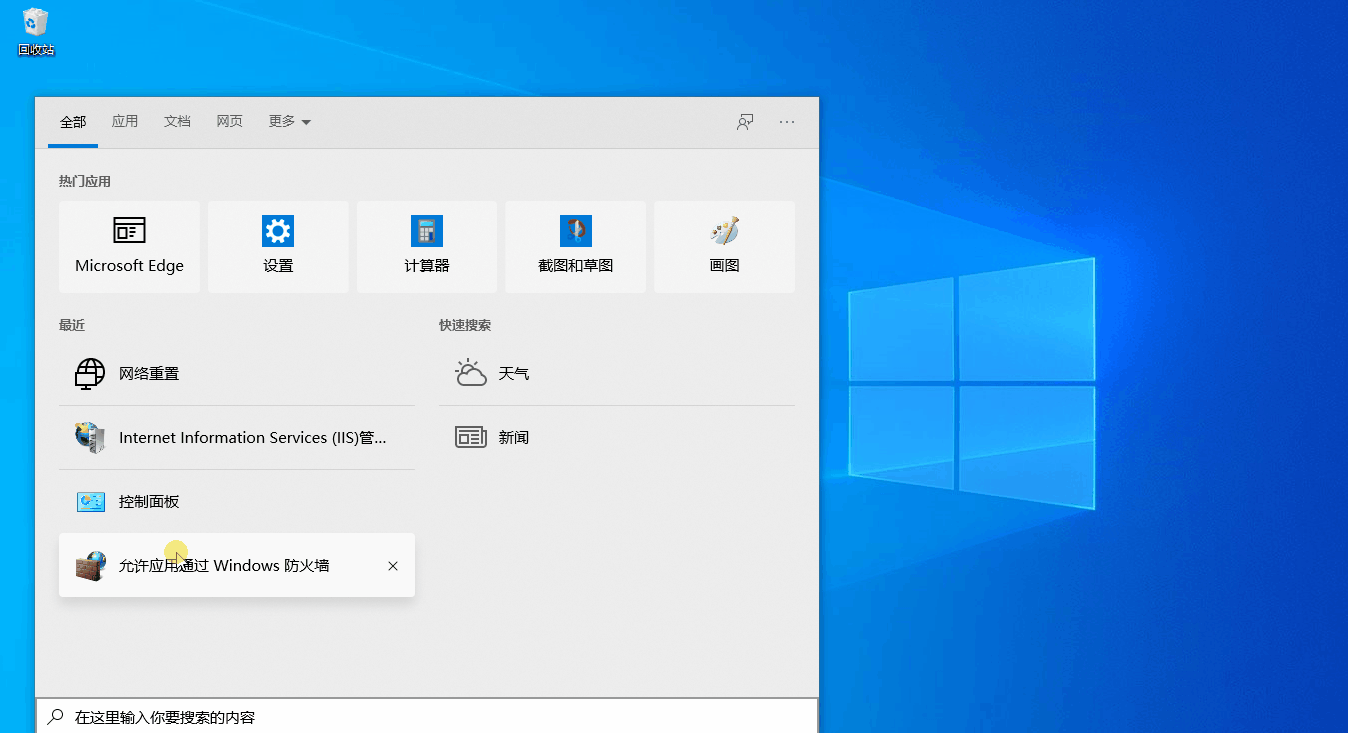Click the Windows firewall brick icon
This screenshot has width=1348, height=733.
click(x=90, y=566)
